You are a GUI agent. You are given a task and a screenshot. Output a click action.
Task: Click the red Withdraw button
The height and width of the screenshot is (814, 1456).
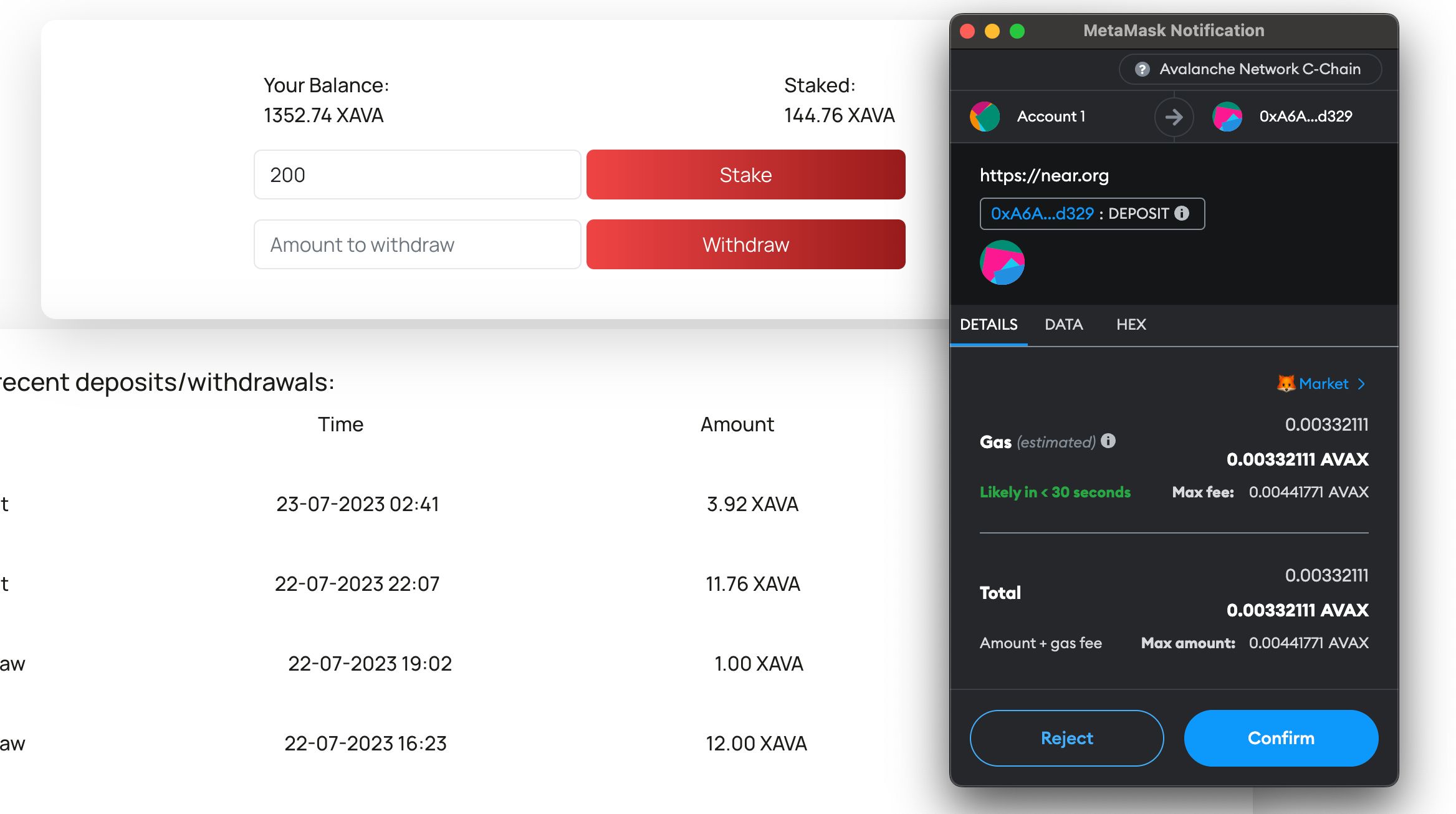click(745, 244)
